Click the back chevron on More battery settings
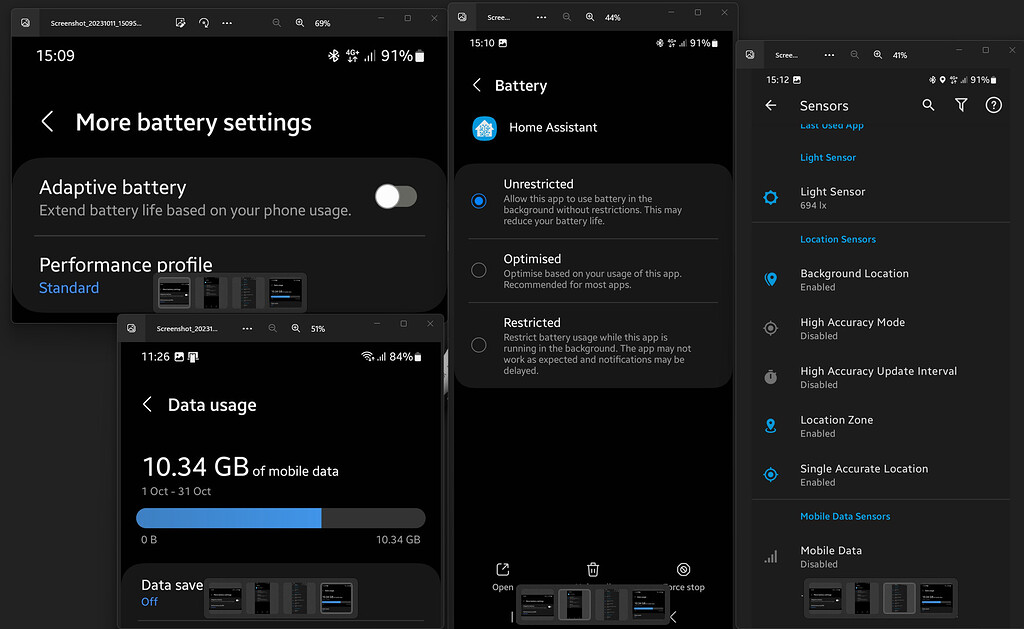The height and width of the screenshot is (629, 1024). pos(47,122)
